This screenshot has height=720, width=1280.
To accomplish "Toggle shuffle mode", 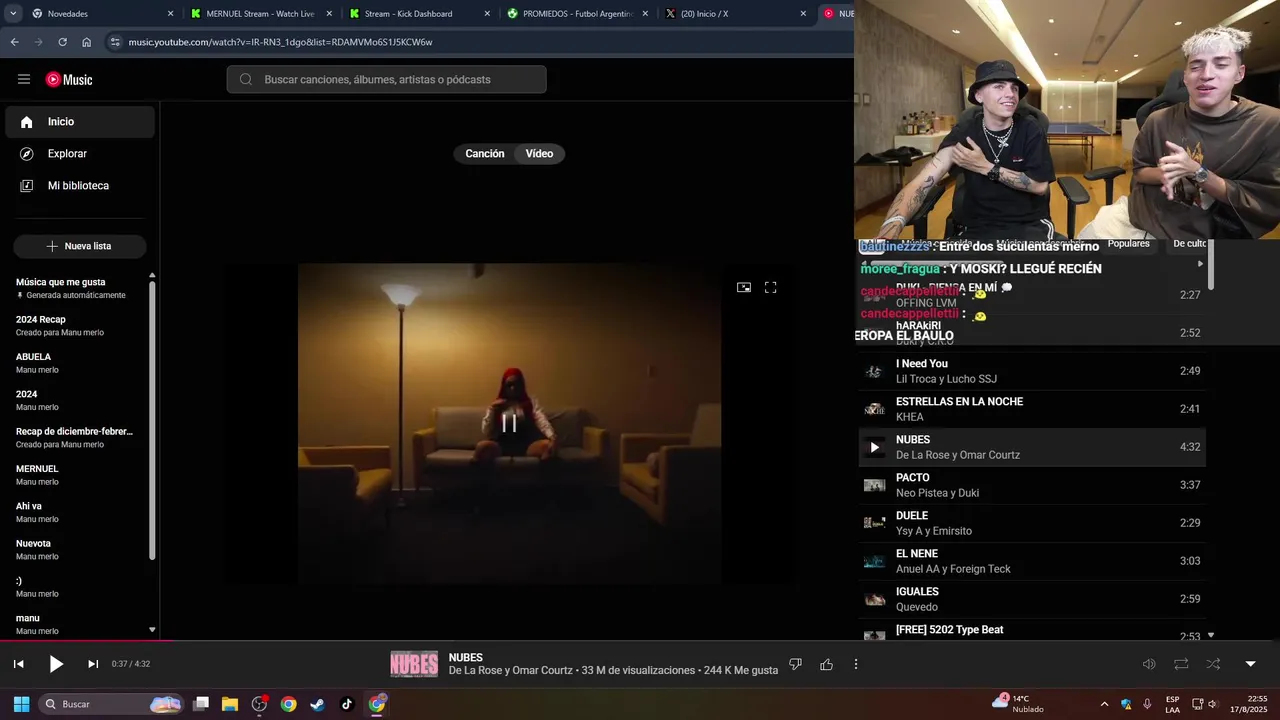I will point(1213,664).
